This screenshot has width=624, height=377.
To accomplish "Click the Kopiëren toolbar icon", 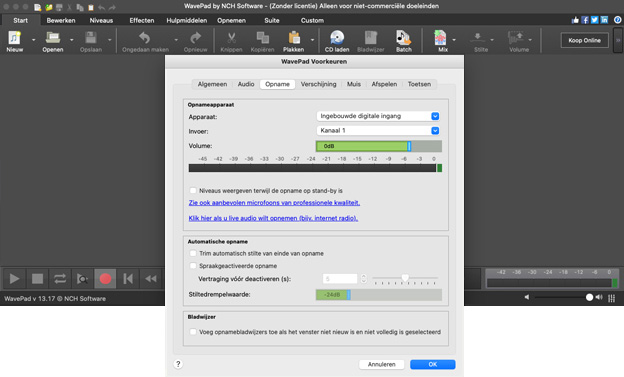I will click(262, 38).
